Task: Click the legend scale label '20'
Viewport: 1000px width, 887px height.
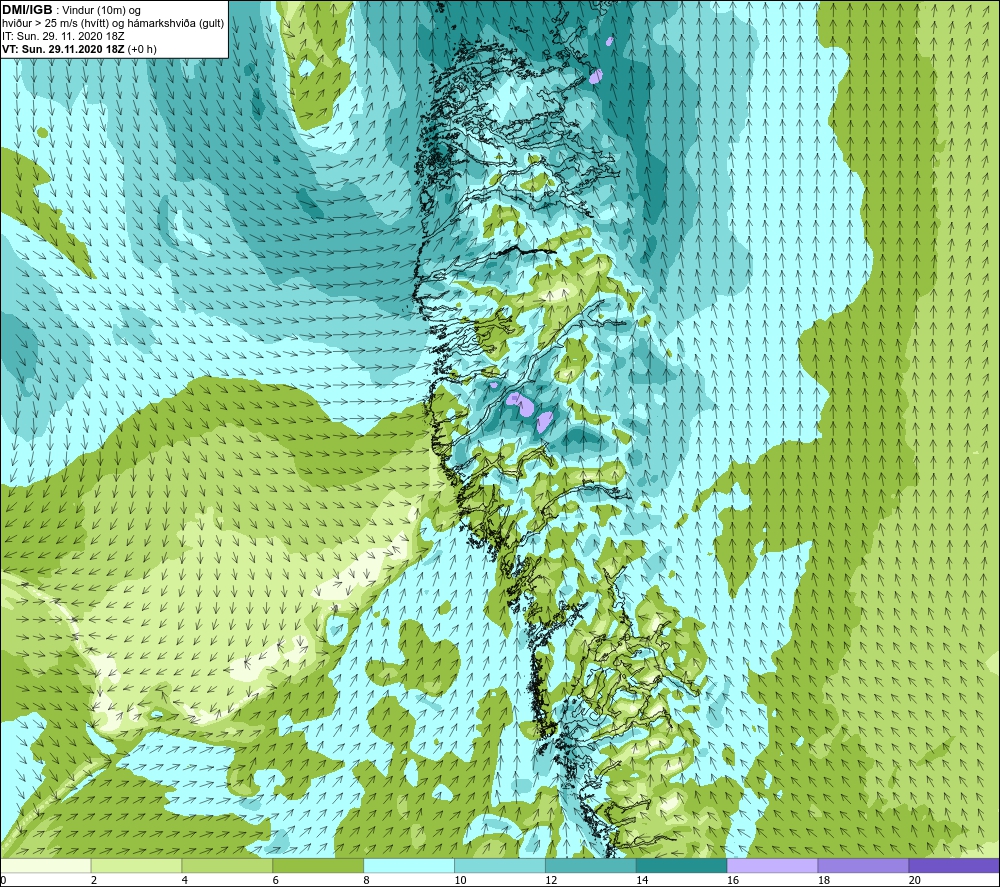Action: coord(915,880)
